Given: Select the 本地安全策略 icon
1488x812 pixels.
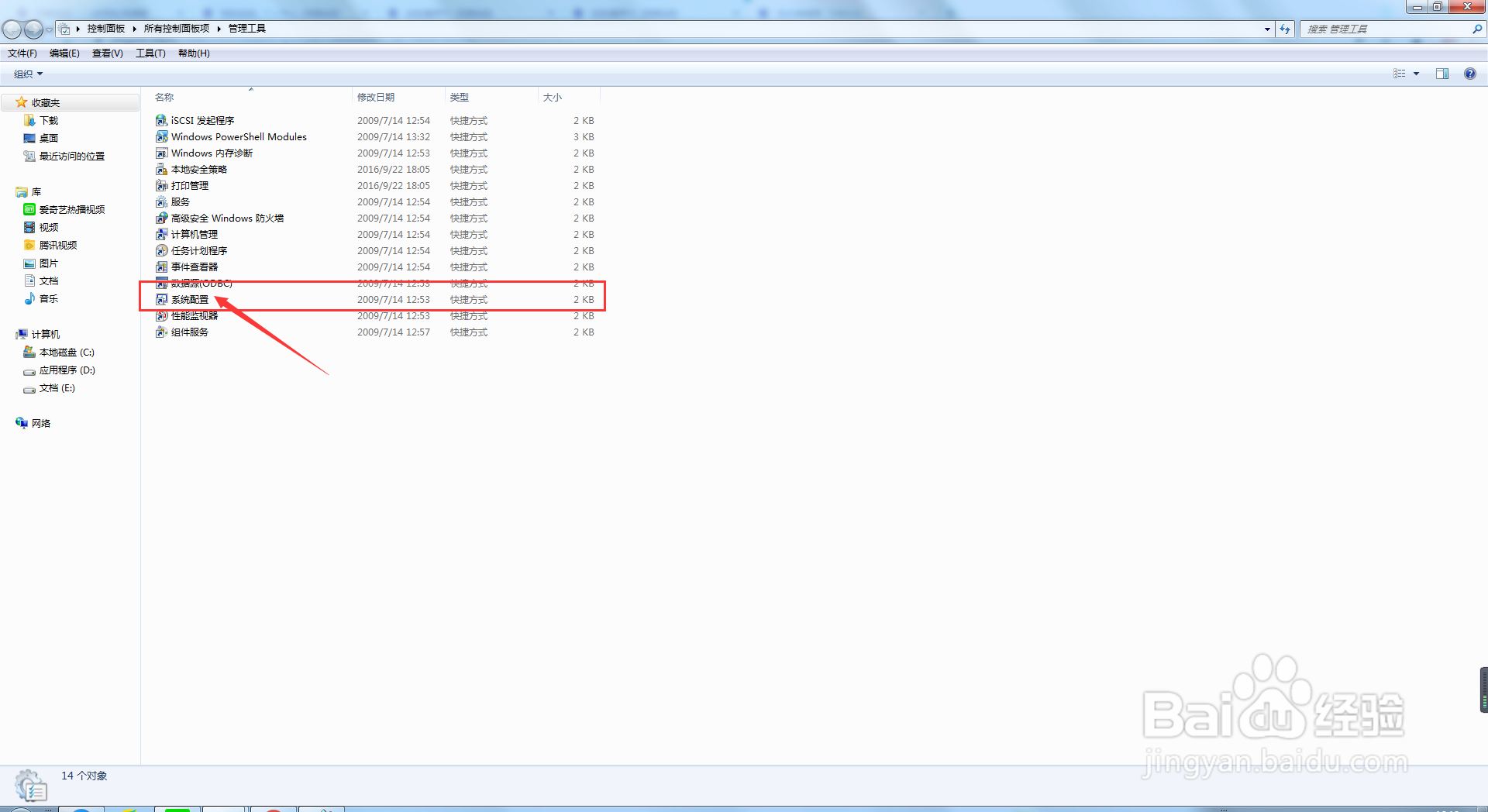Looking at the screenshot, I should [x=161, y=169].
